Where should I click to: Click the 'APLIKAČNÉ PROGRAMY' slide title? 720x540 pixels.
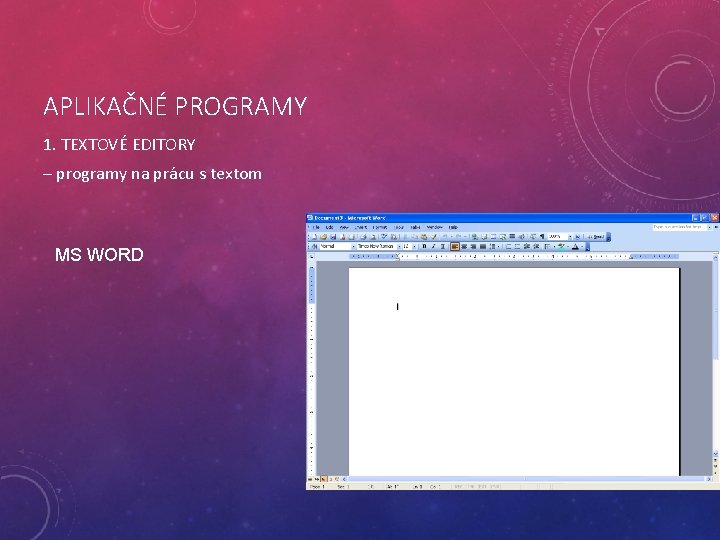pos(175,106)
